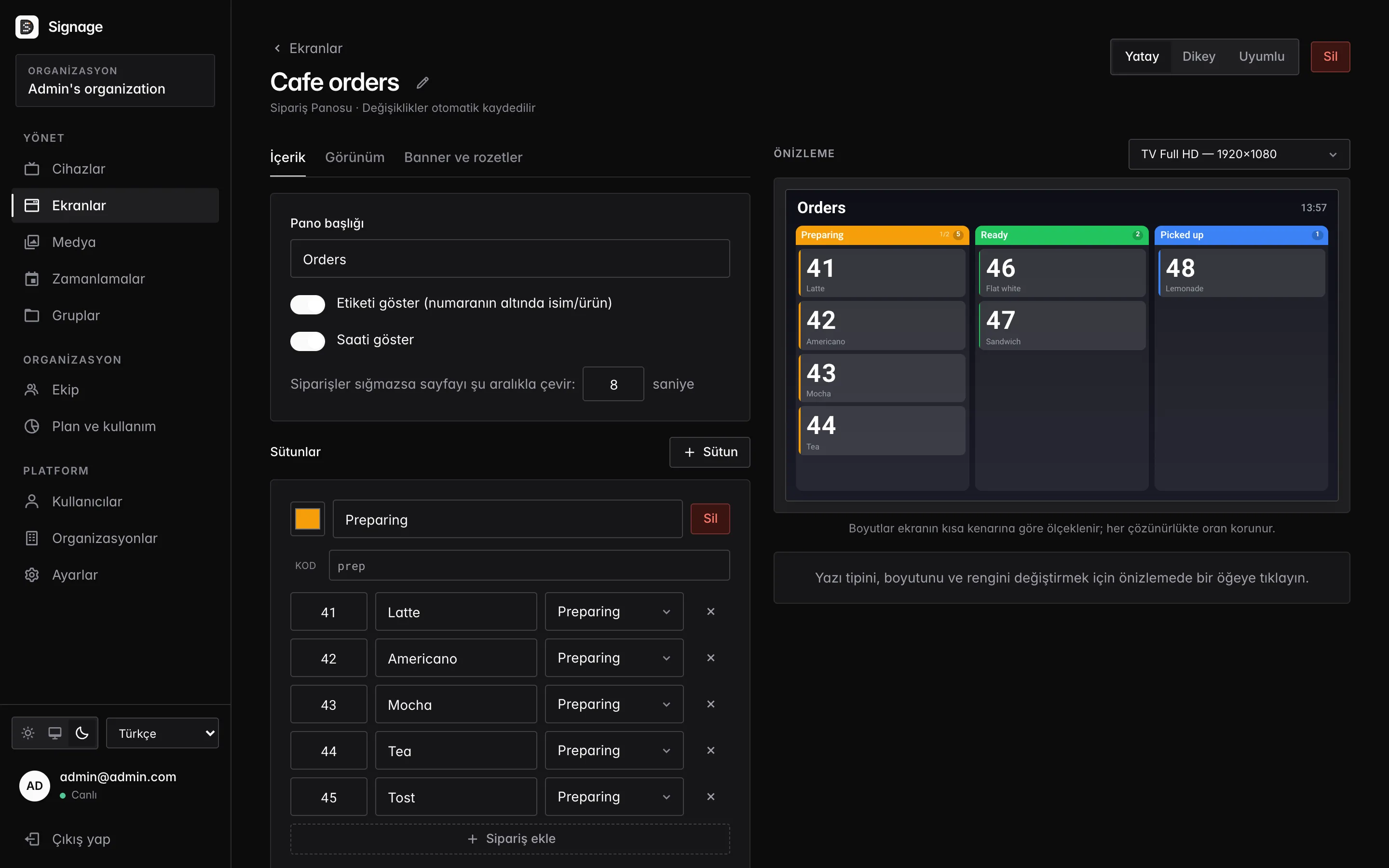1389x868 pixels.
Task: Open Organizasyonlar in the sidebar
Action: (115, 538)
